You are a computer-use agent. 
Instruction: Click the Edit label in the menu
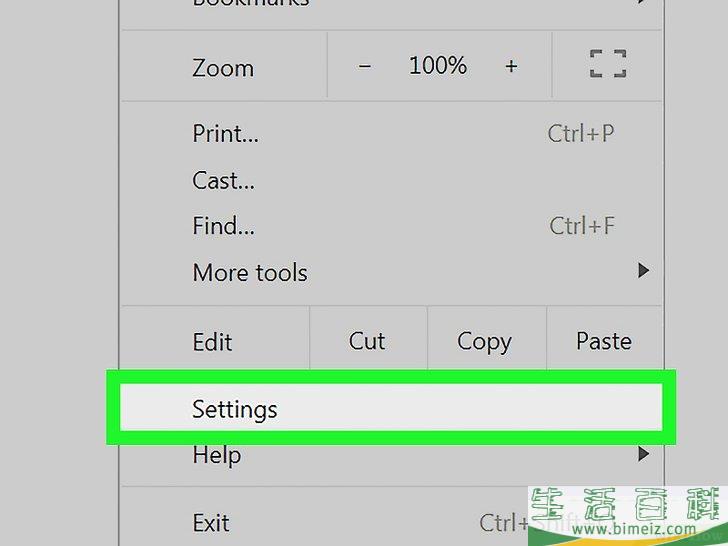(x=212, y=342)
